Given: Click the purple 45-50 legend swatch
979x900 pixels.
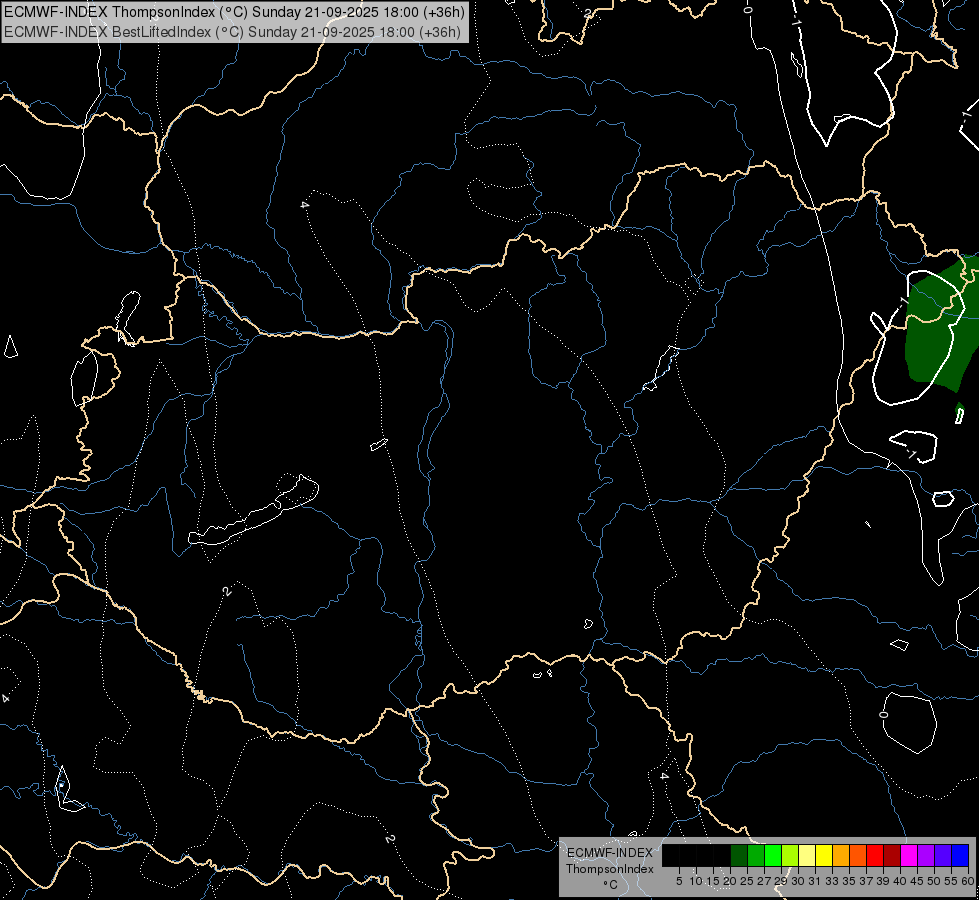Looking at the screenshot, I should coord(926,855).
